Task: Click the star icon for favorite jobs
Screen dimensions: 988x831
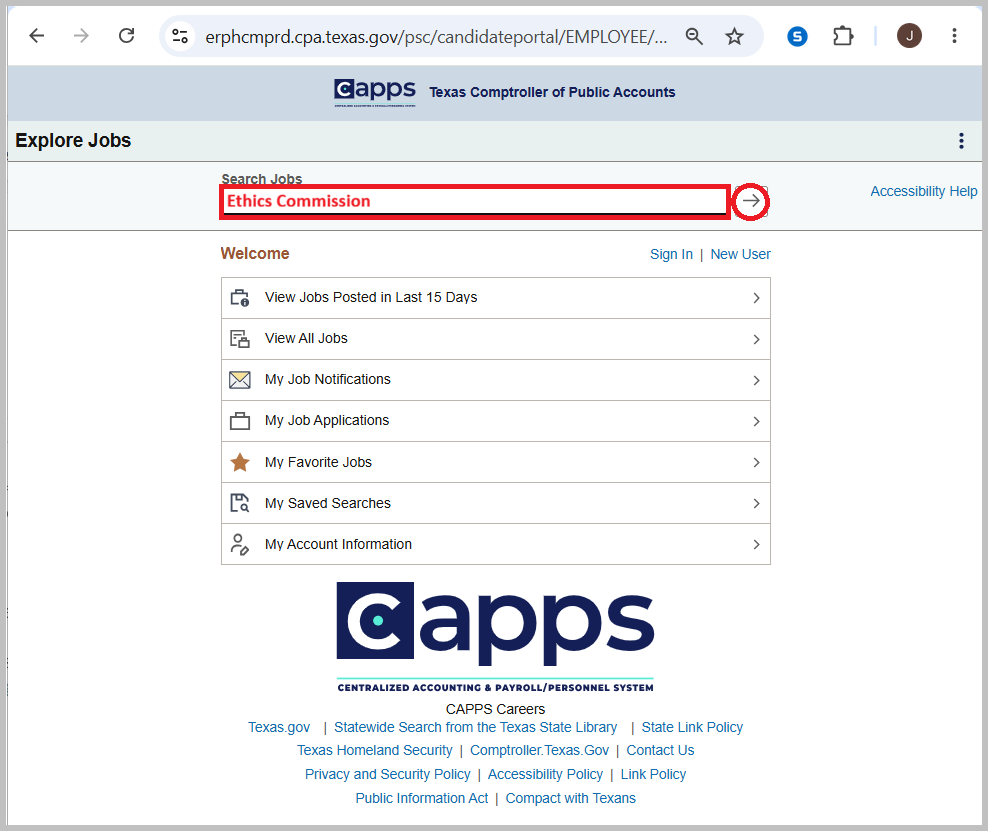Action: [x=240, y=462]
